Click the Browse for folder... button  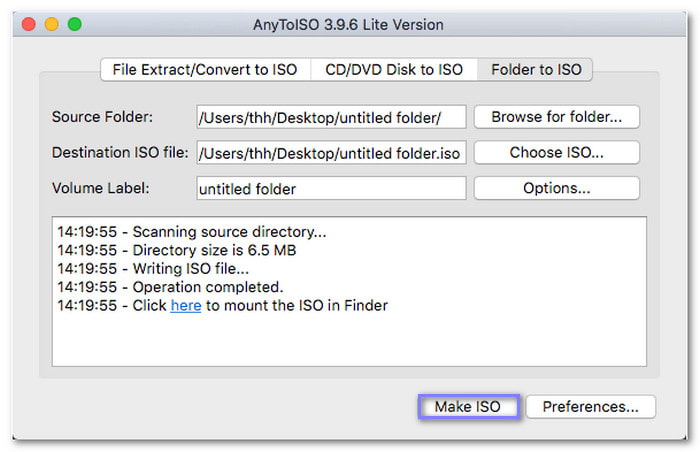point(557,117)
